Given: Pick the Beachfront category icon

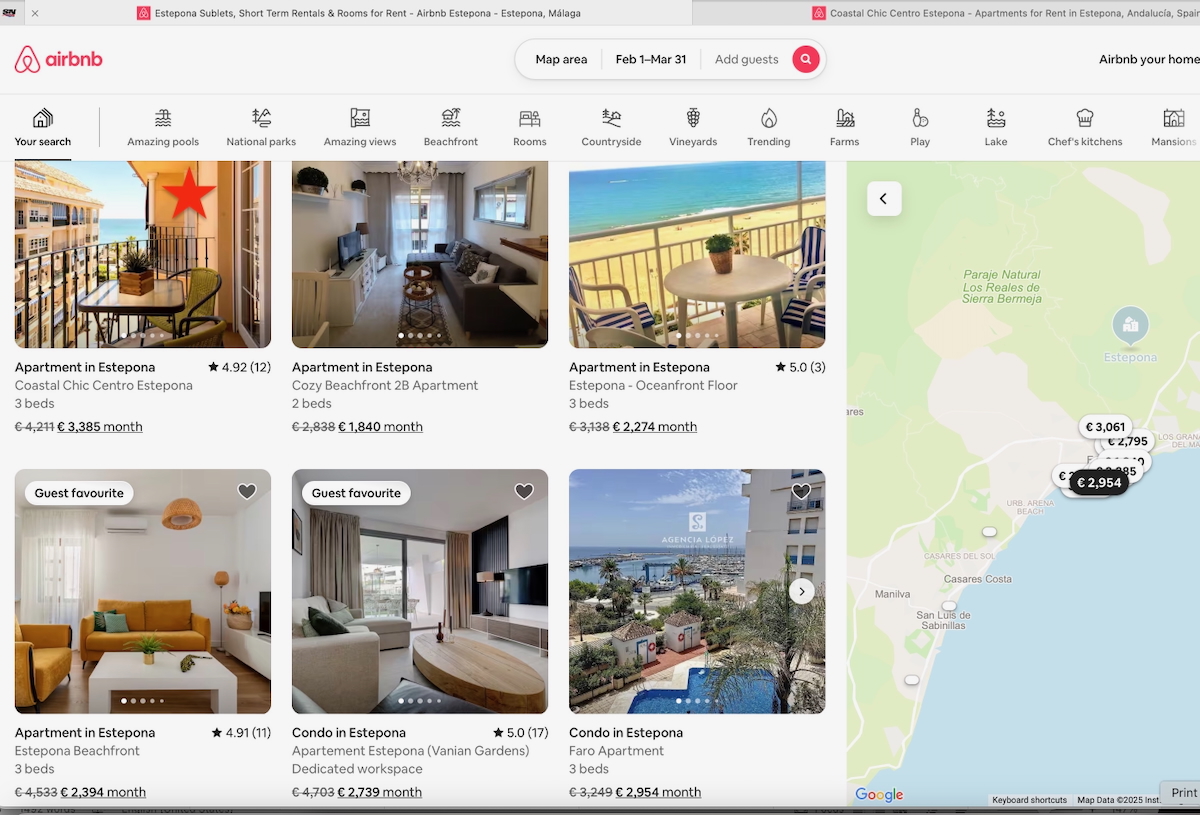Looking at the screenshot, I should pyautogui.click(x=451, y=119).
